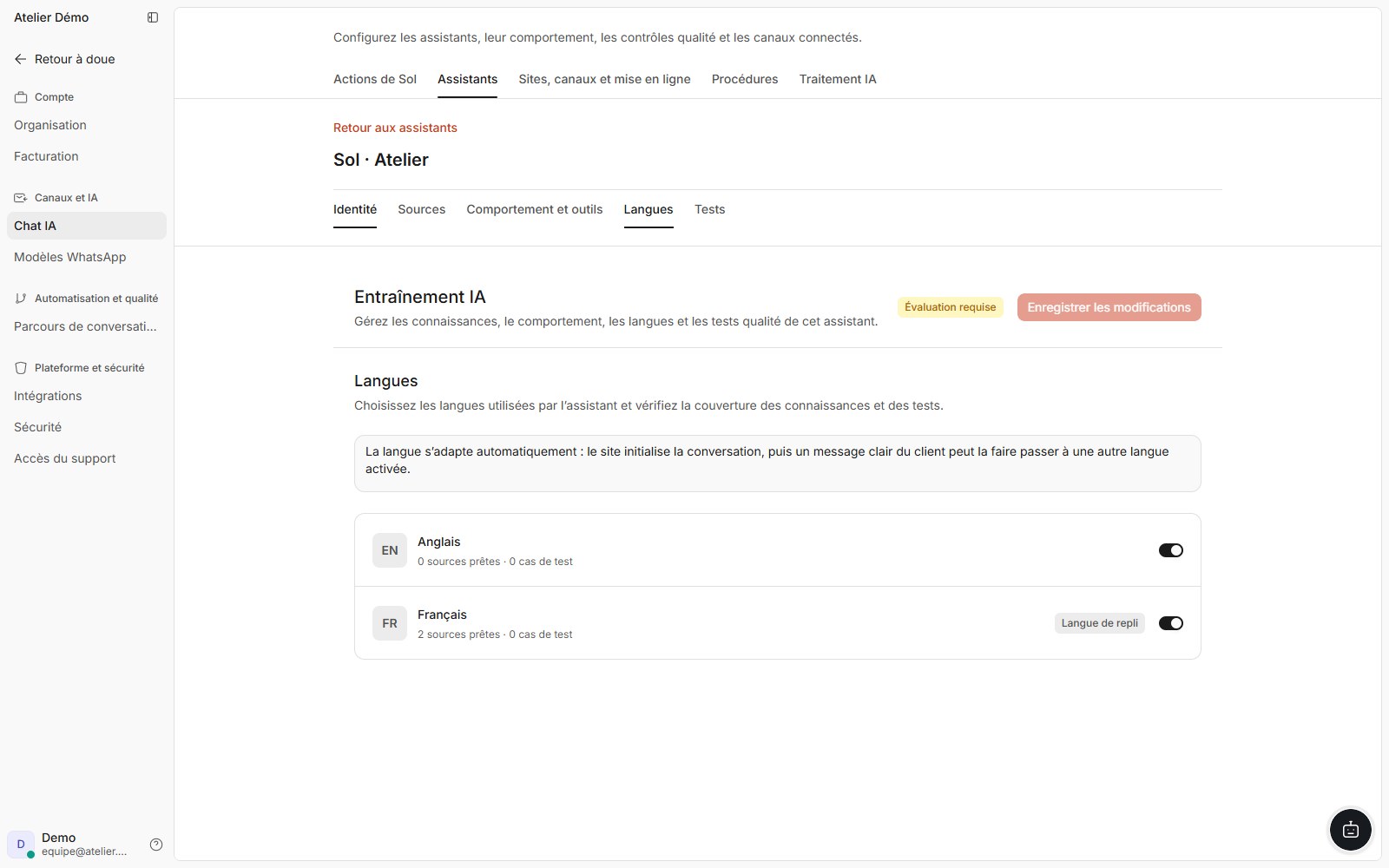Viewport: 1389px width, 868px height.
Task: Disable the Français language toggle
Action: coord(1171,623)
